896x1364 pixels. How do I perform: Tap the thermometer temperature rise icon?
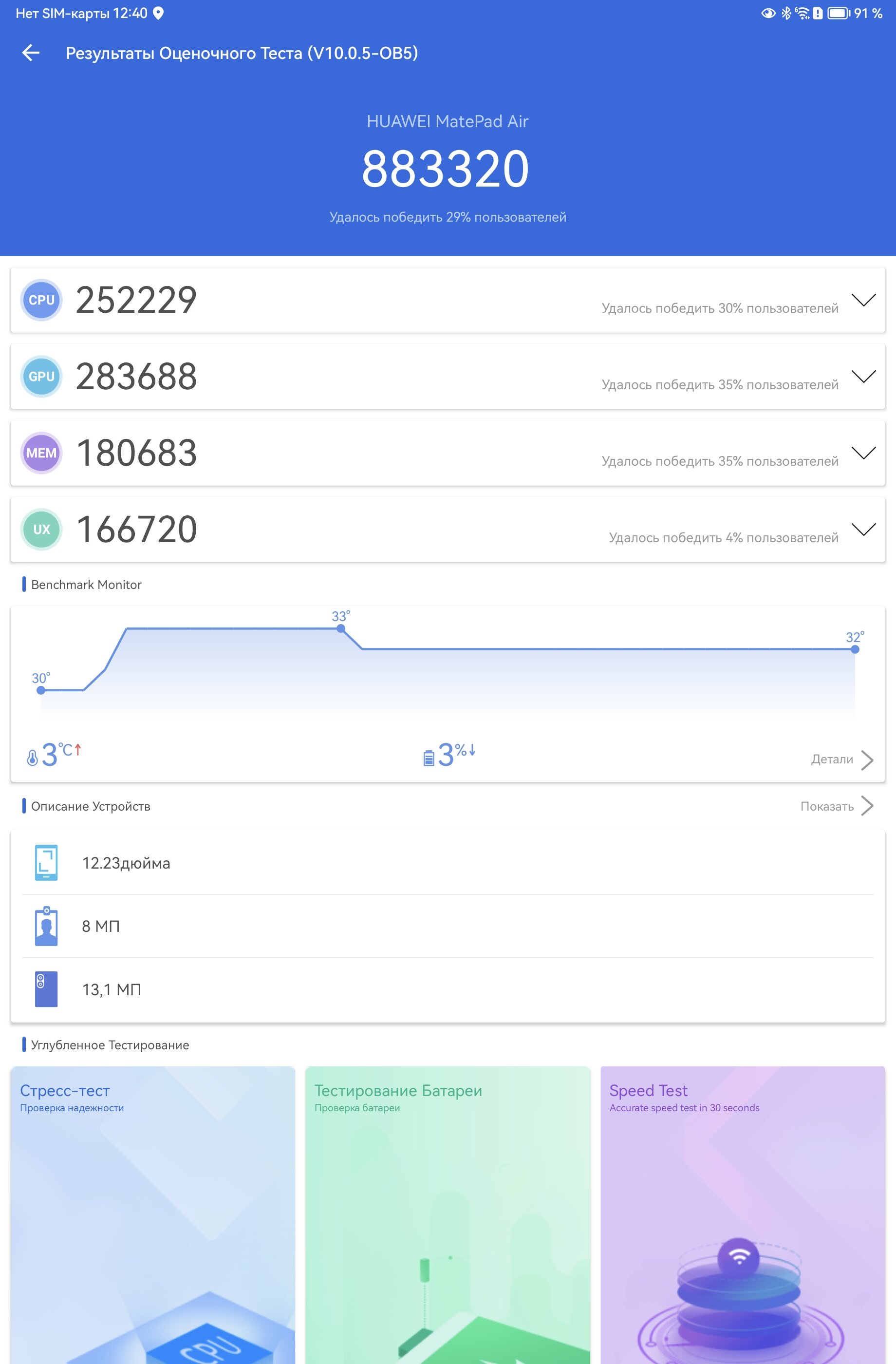[x=33, y=758]
